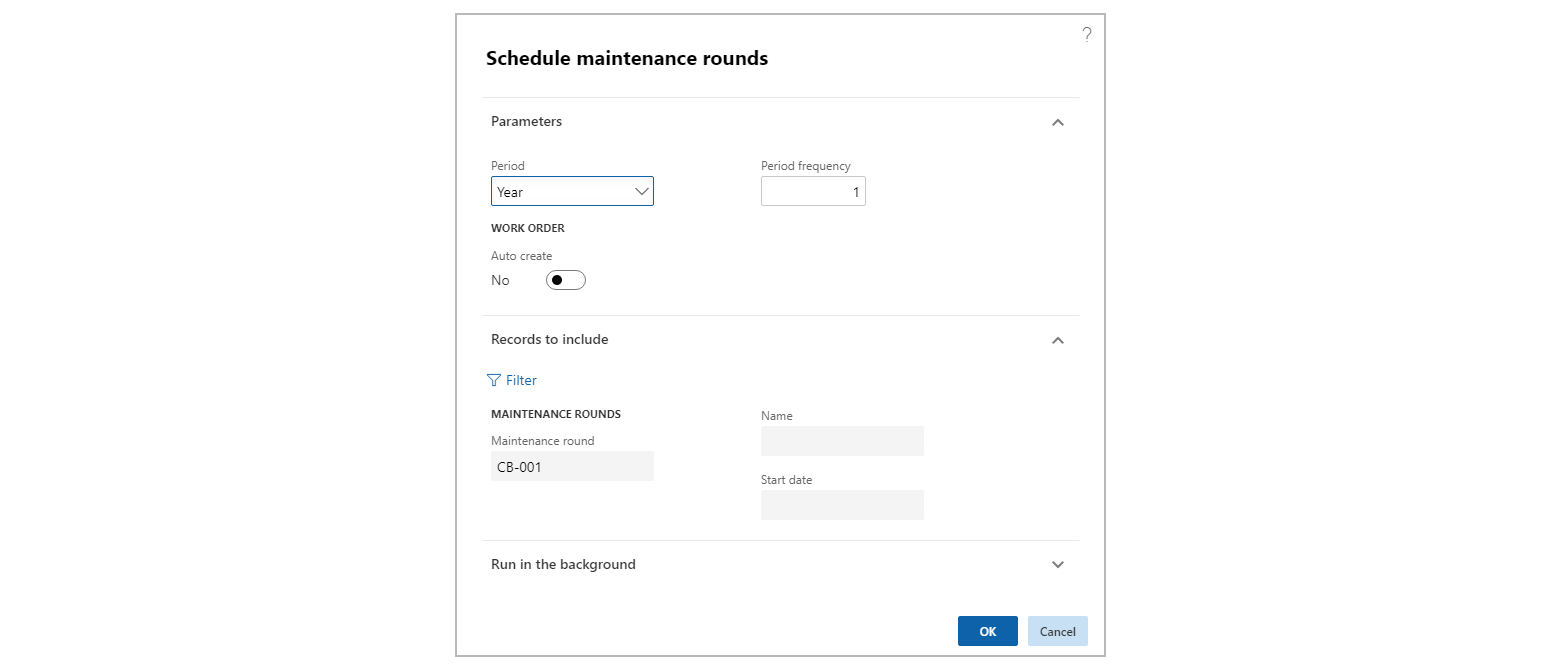Click the help question mark icon
Viewport: 1562px width, 670px height.
pyautogui.click(x=1087, y=35)
